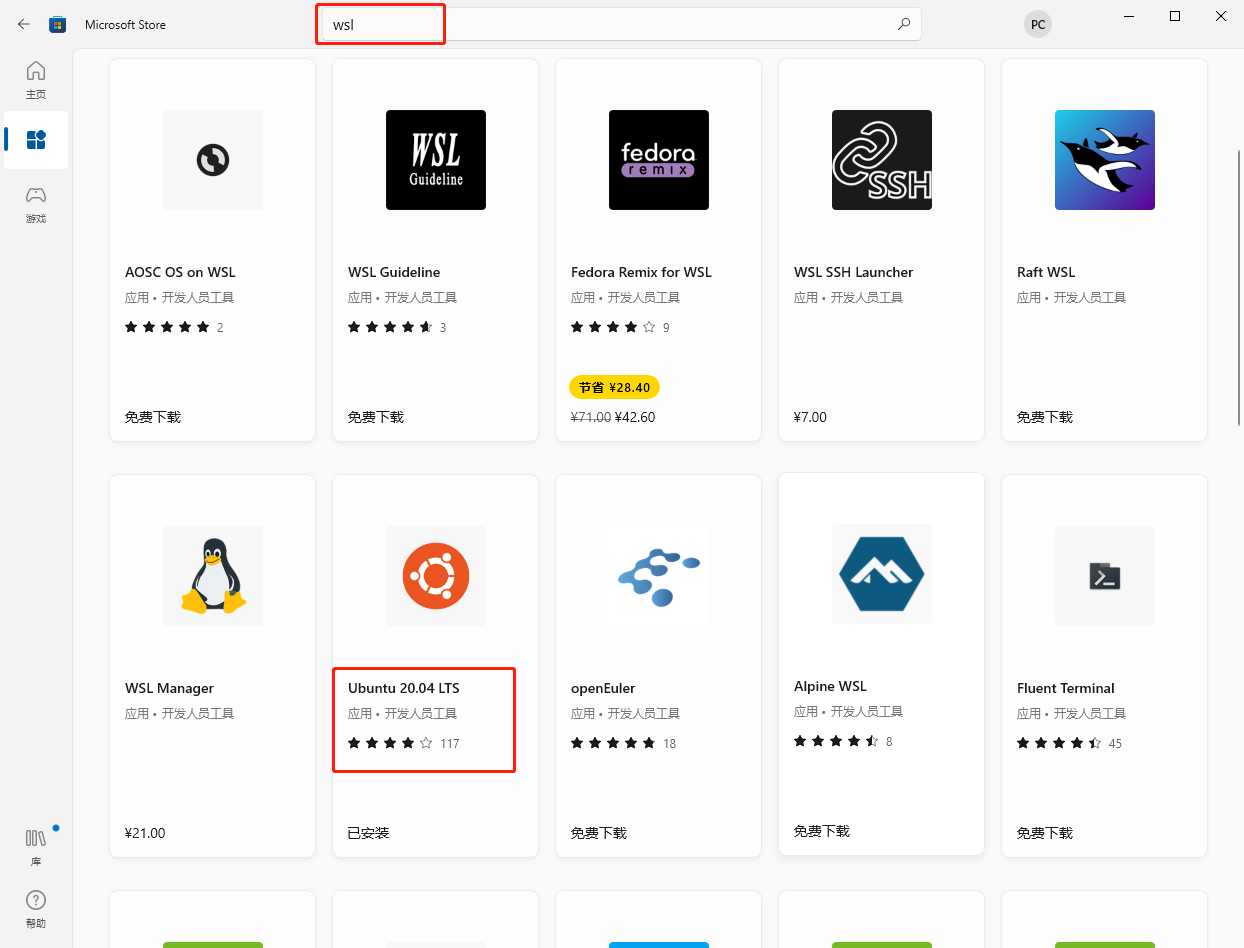Click the Raft WSL penguin icon

coord(1105,160)
